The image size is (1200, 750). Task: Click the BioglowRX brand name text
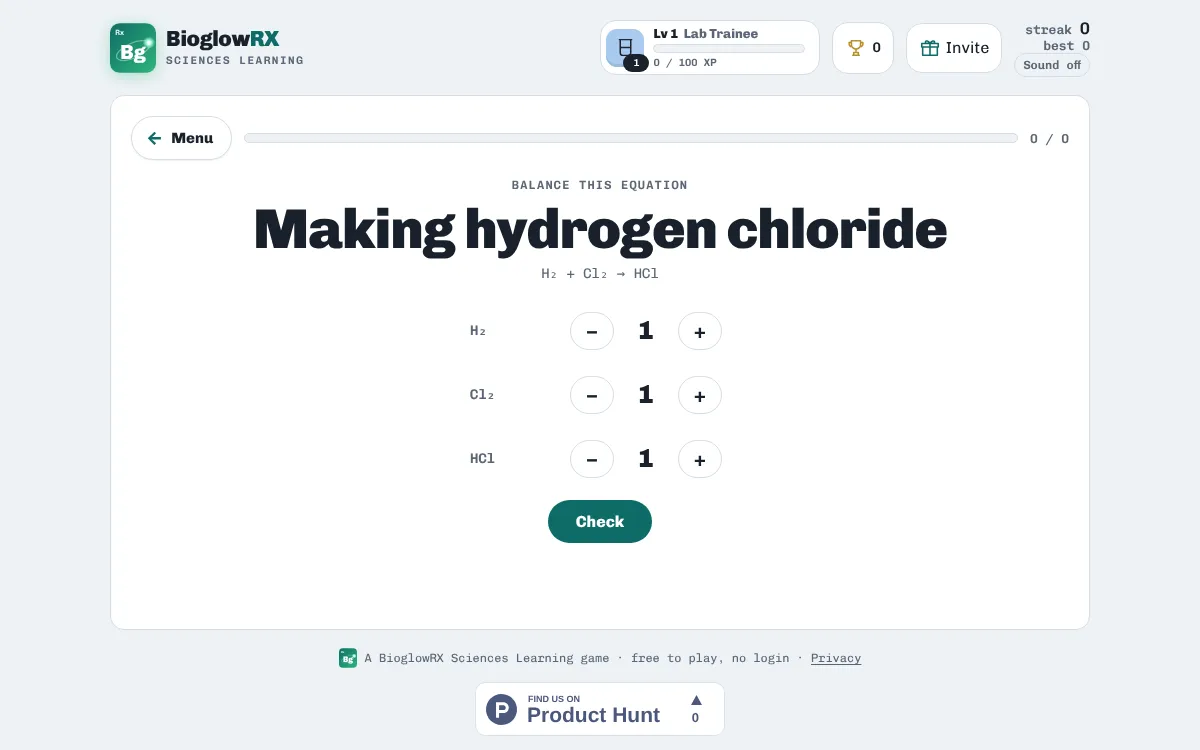pos(223,39)
